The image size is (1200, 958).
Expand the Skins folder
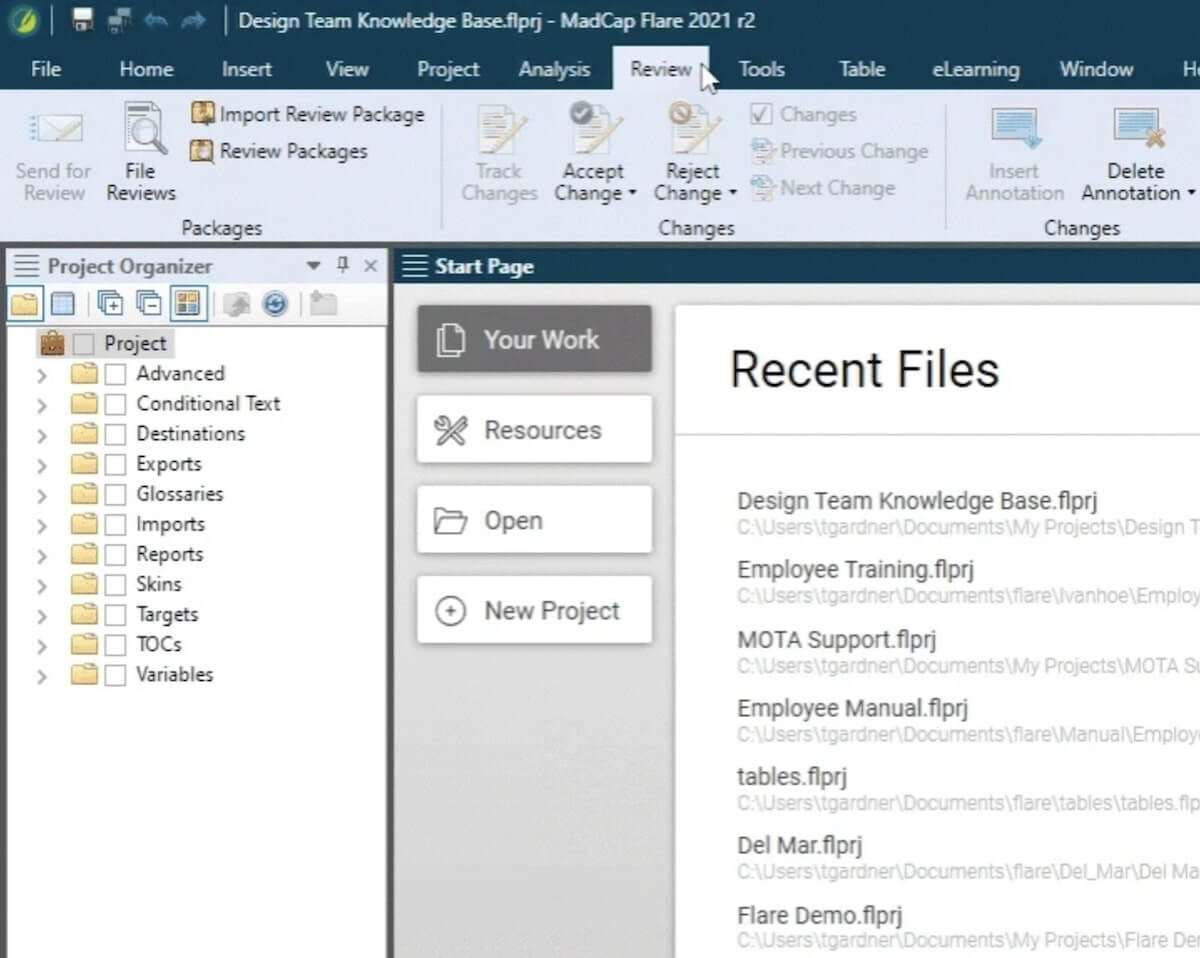point(42,586)
